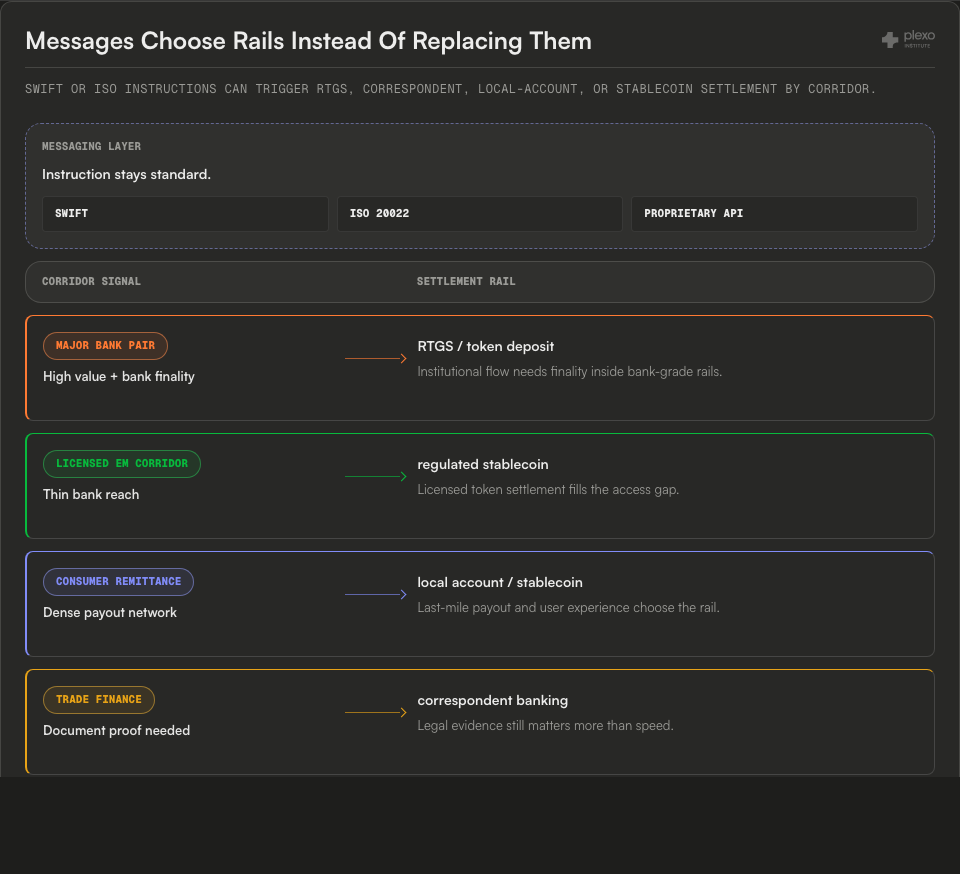
Task: Click 'Licensed token settlement fills the access gap.'
Action: [x=548, y=490]
